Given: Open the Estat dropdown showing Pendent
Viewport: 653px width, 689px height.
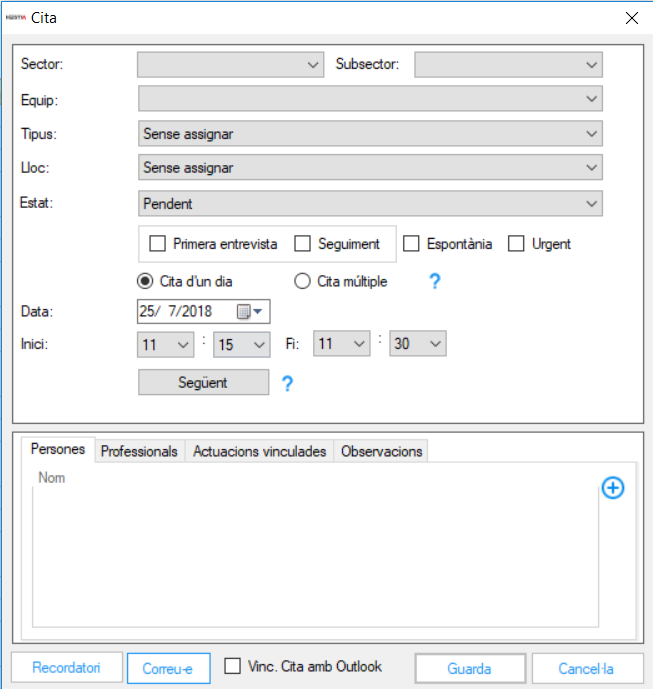Looking at the screenshot, I should (x=370, y=204).
